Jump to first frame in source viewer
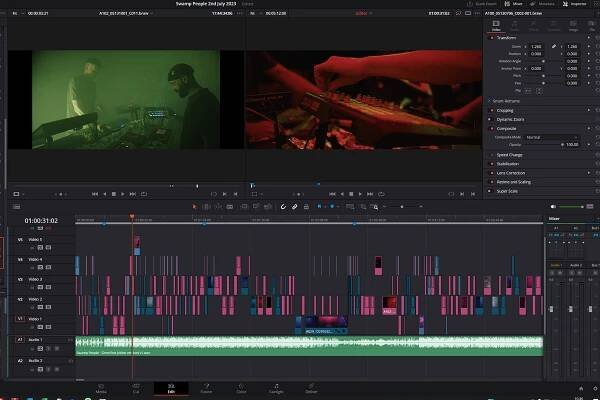 point(95,194)
